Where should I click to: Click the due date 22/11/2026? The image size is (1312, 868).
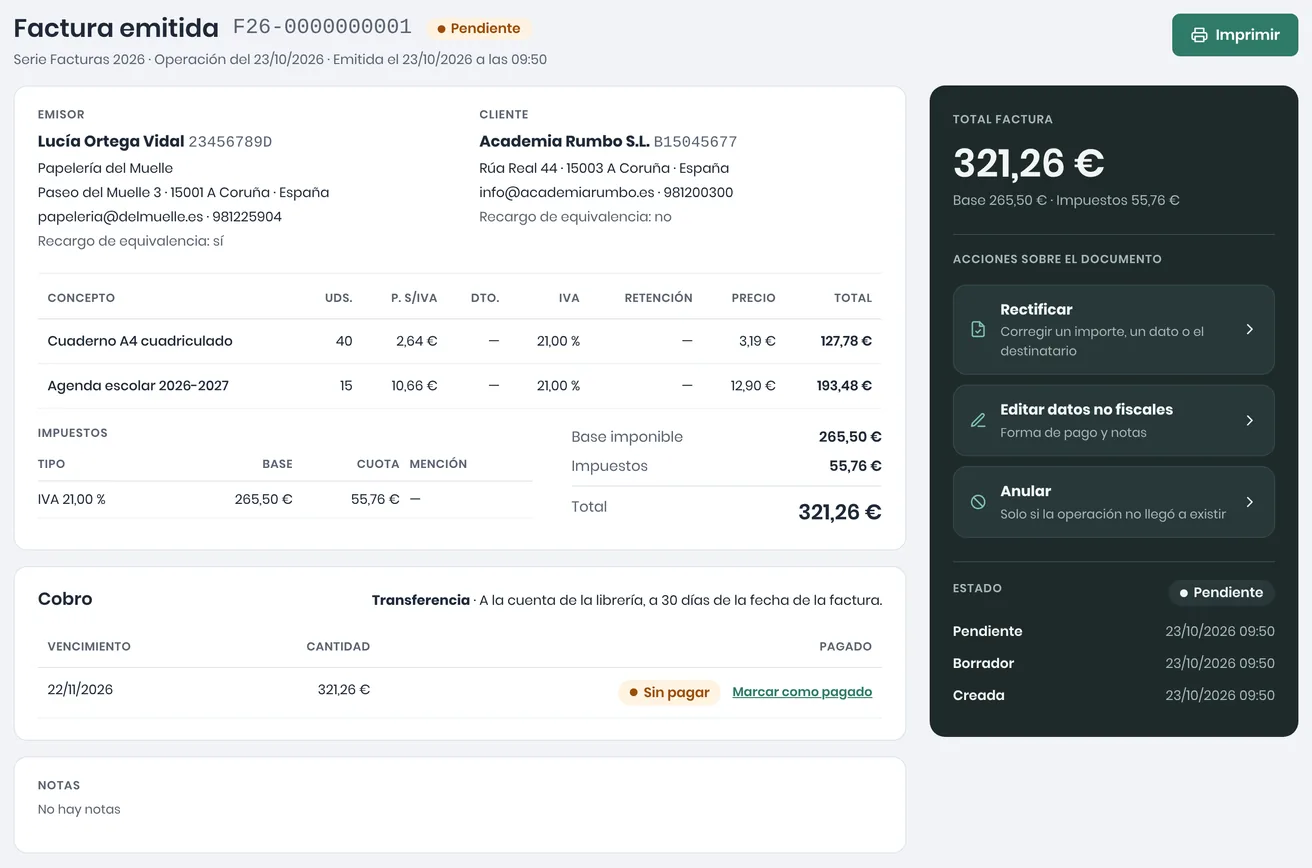pyautogui.click(x=80, y=689)
